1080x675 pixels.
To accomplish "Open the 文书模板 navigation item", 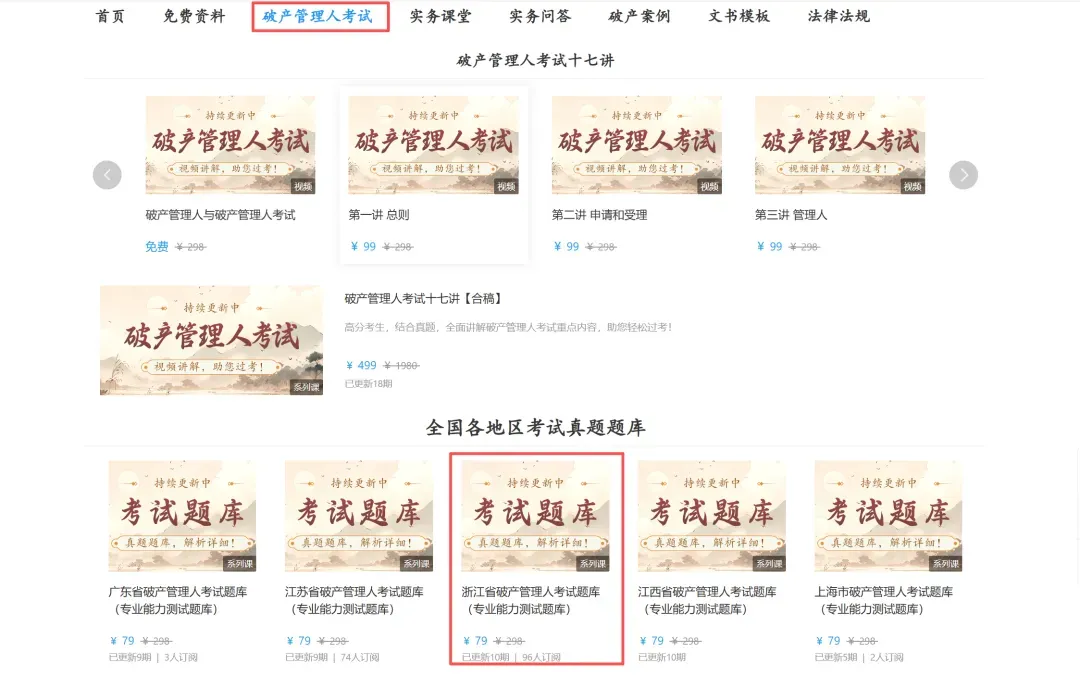I will [739, 17].
